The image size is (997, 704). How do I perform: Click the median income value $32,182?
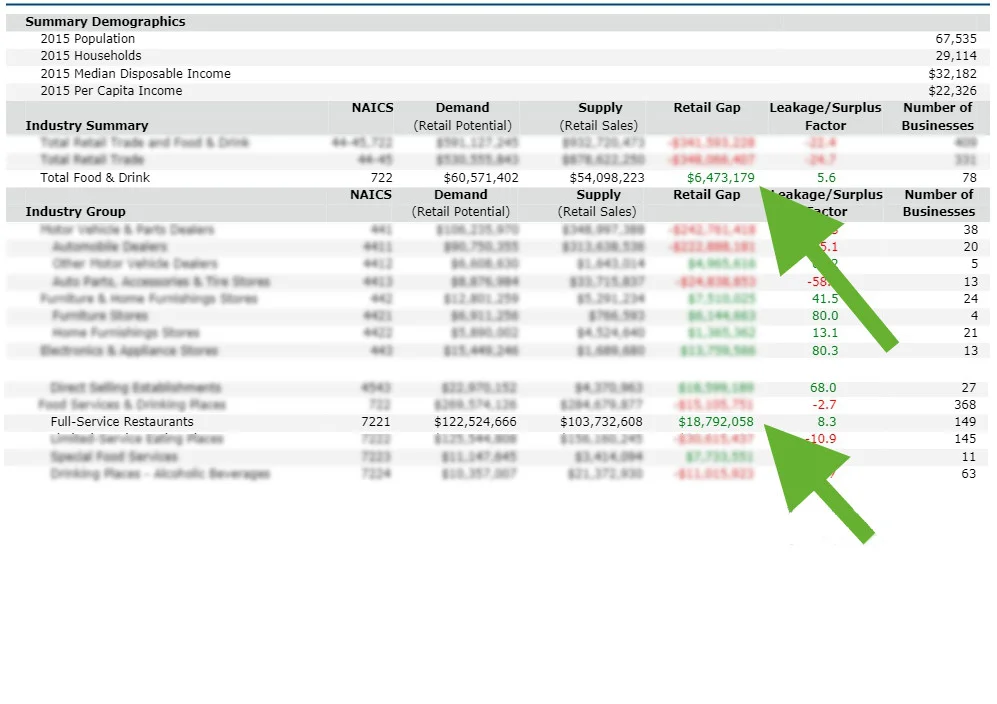(952, 74)
